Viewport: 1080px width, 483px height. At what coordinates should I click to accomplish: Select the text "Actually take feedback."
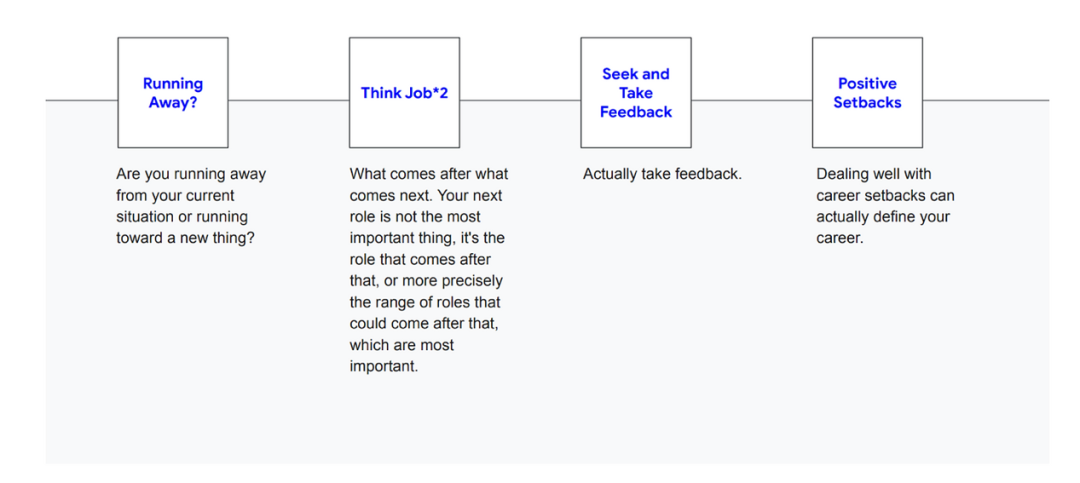pos(663,174)
